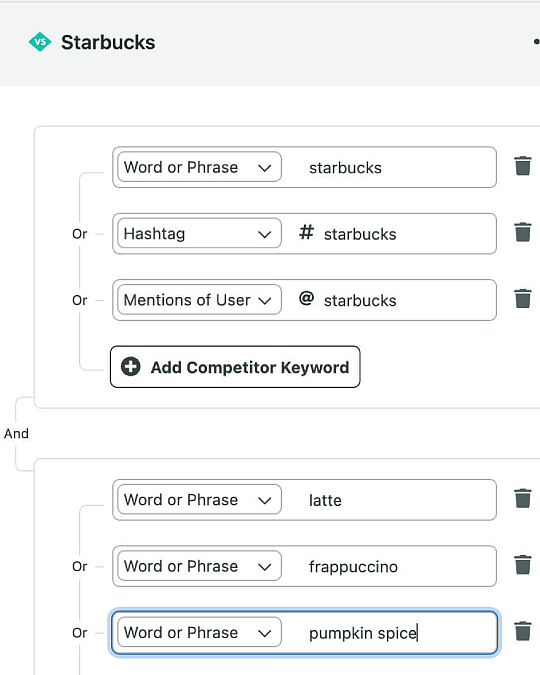Open the Hashtag type dropdown
The image size is (540, 675).
tap(199, 233)
